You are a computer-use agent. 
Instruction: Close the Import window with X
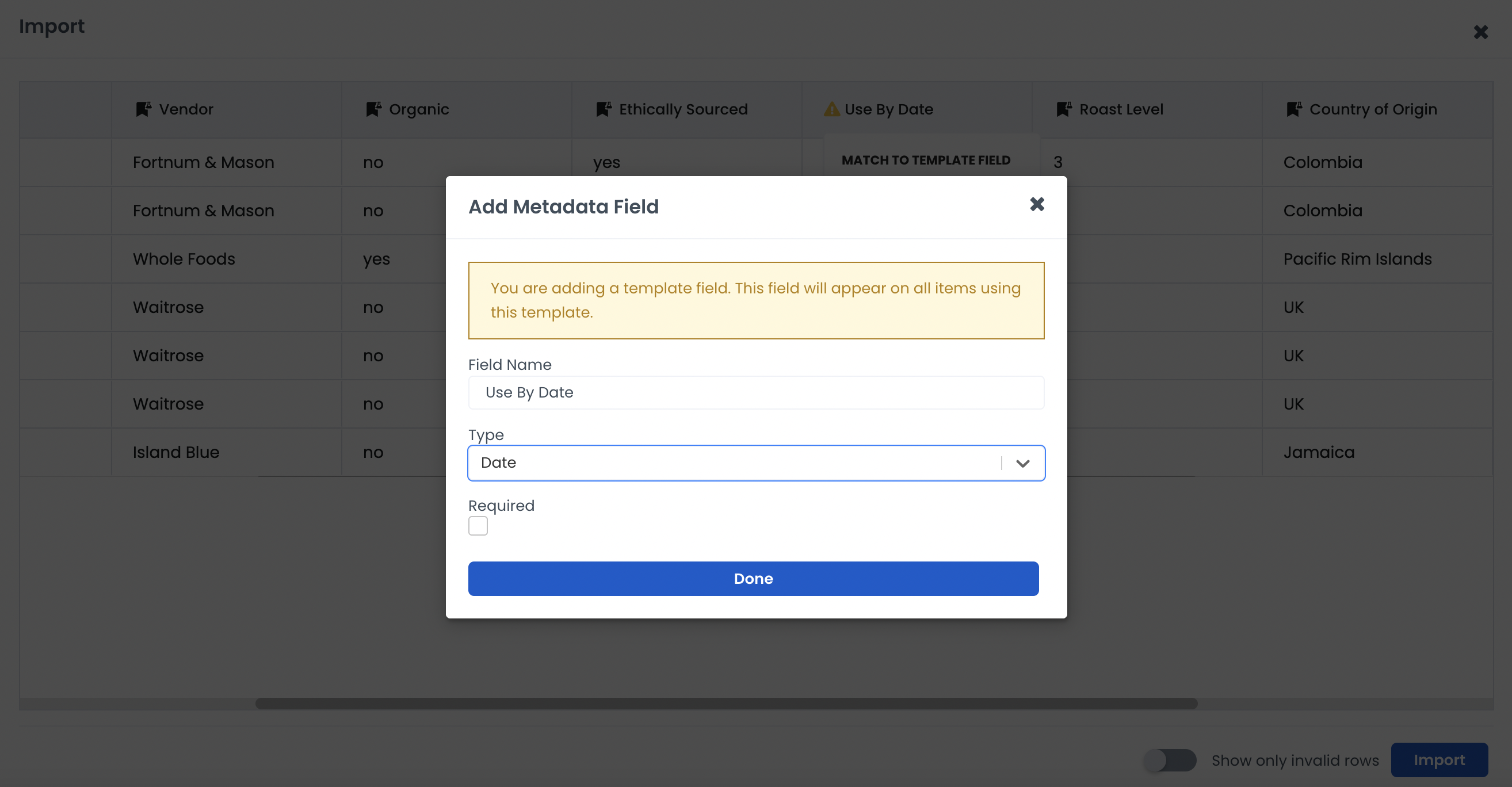click(x=1480, y=32)
